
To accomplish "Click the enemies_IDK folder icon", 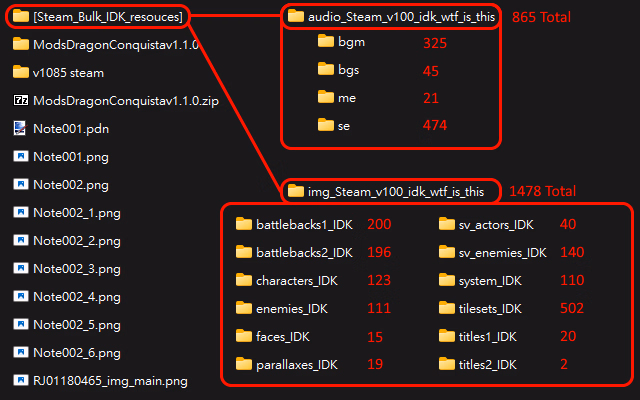I will click(244, 308).
